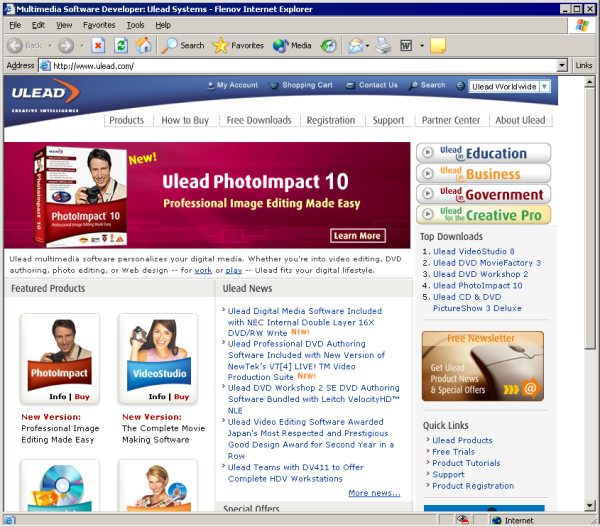The width and height of the screenshot is (600, 527).
Task: Click the Edit with Word icon
Action: (x=406, y=46)
